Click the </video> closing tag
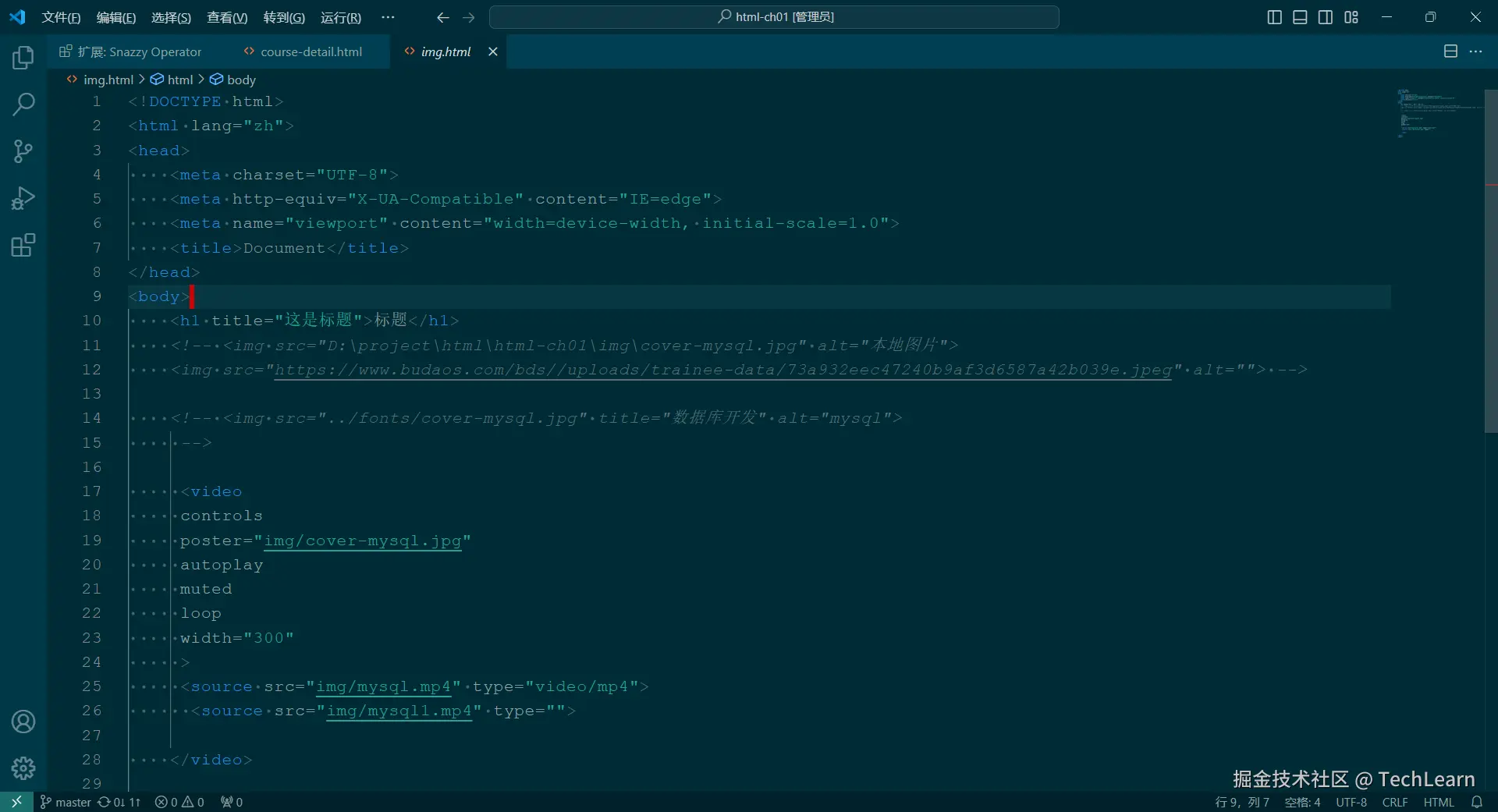 [x=211, y=760]
